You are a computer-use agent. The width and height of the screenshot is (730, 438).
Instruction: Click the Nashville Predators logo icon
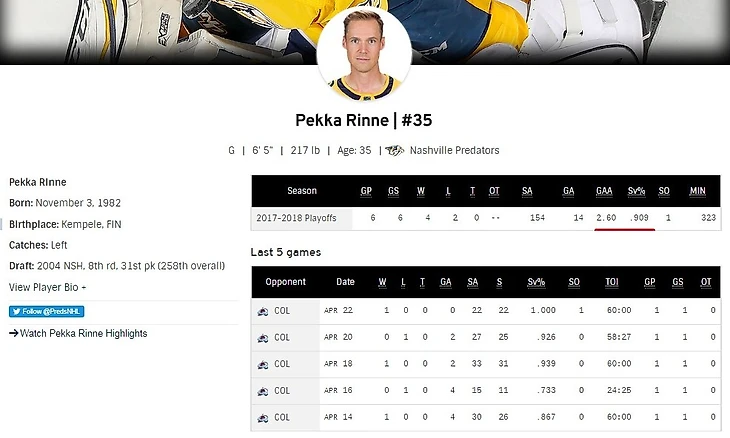[395, 151]
